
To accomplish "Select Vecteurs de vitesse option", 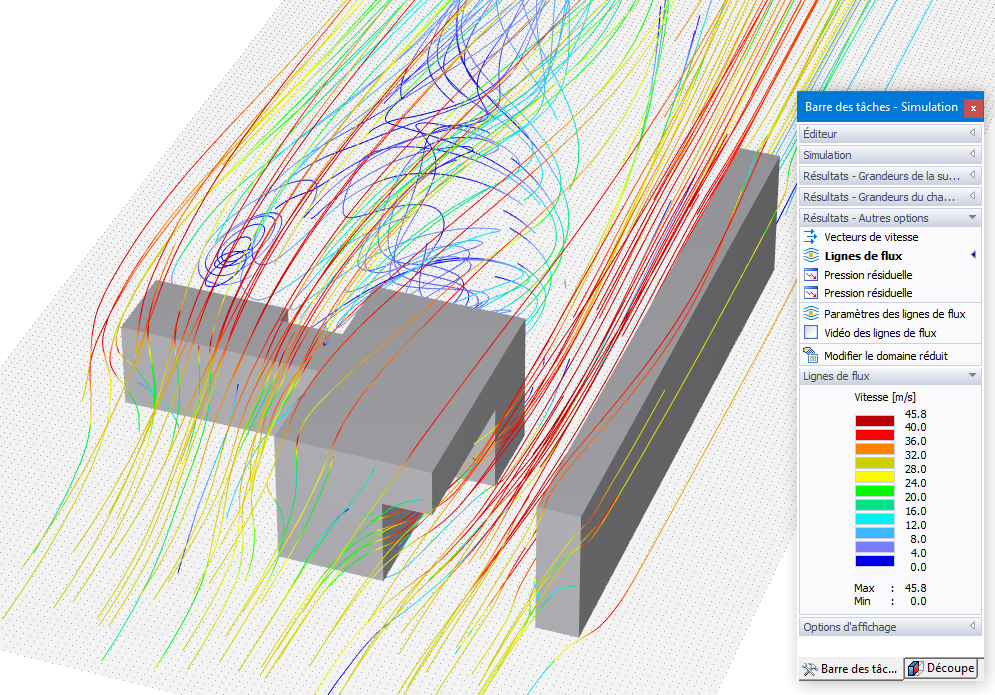I will coord(871,237).
